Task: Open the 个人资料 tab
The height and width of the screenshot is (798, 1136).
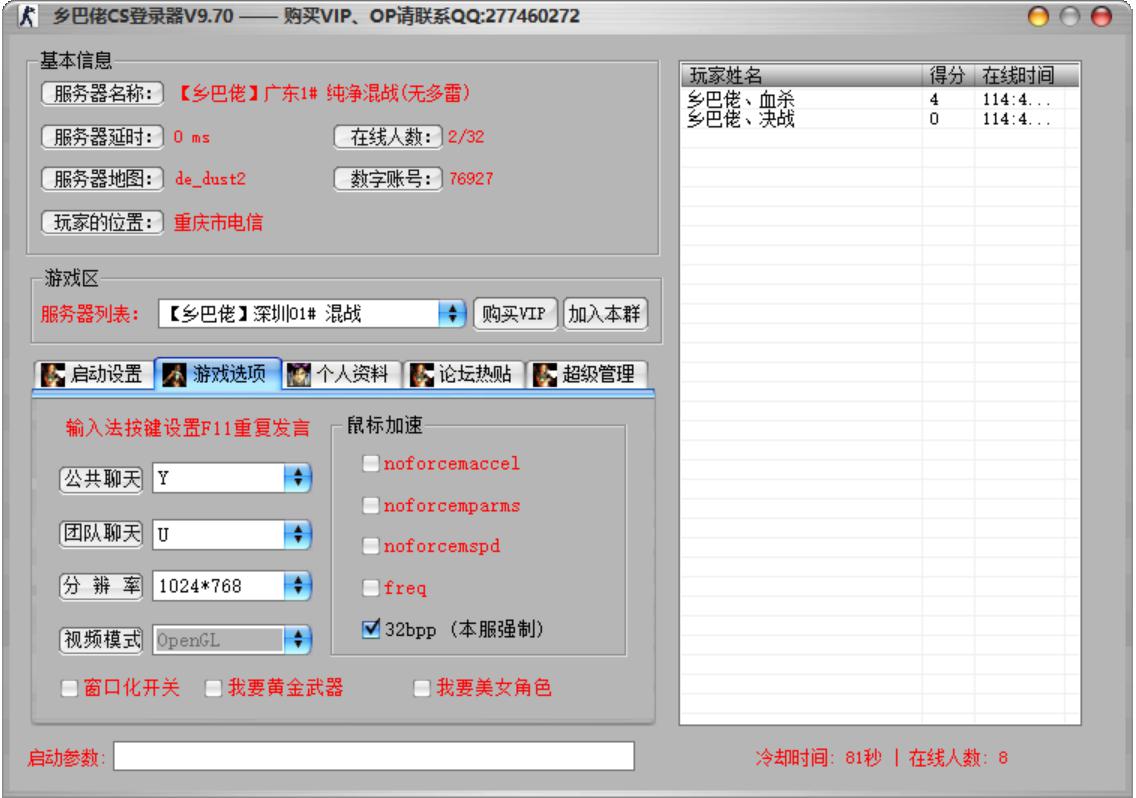Action: (x=341, y=375)
